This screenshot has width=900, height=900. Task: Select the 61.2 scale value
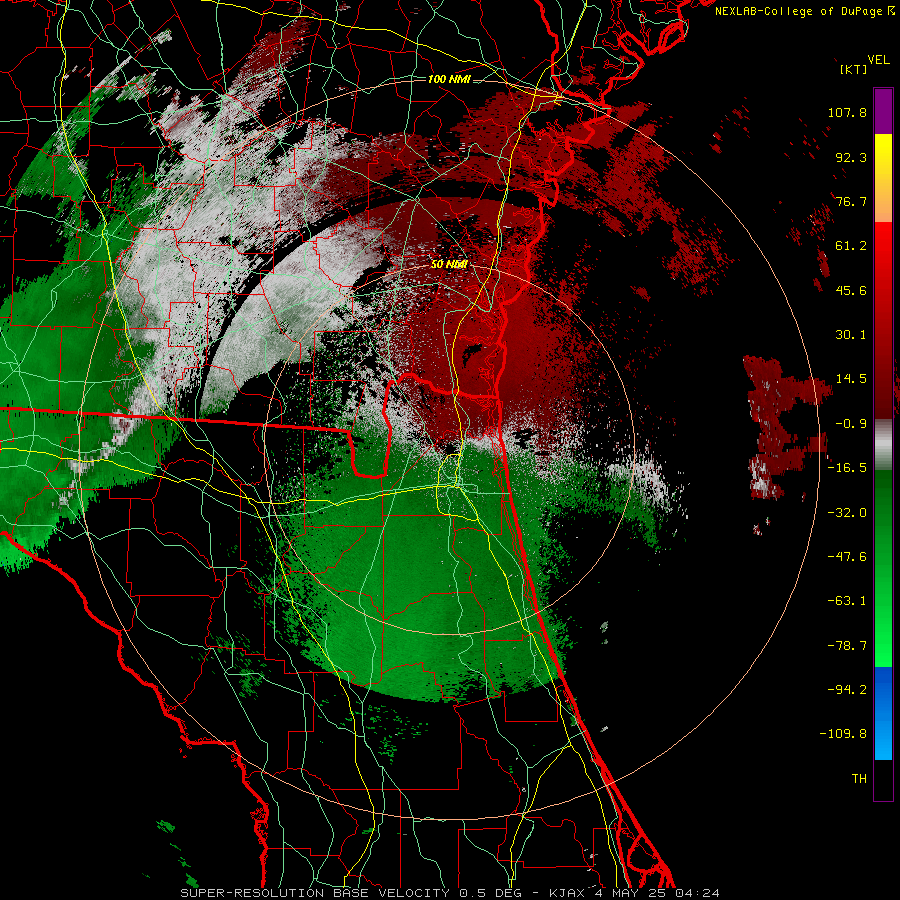pyautogui.click(x=851, y=246)
